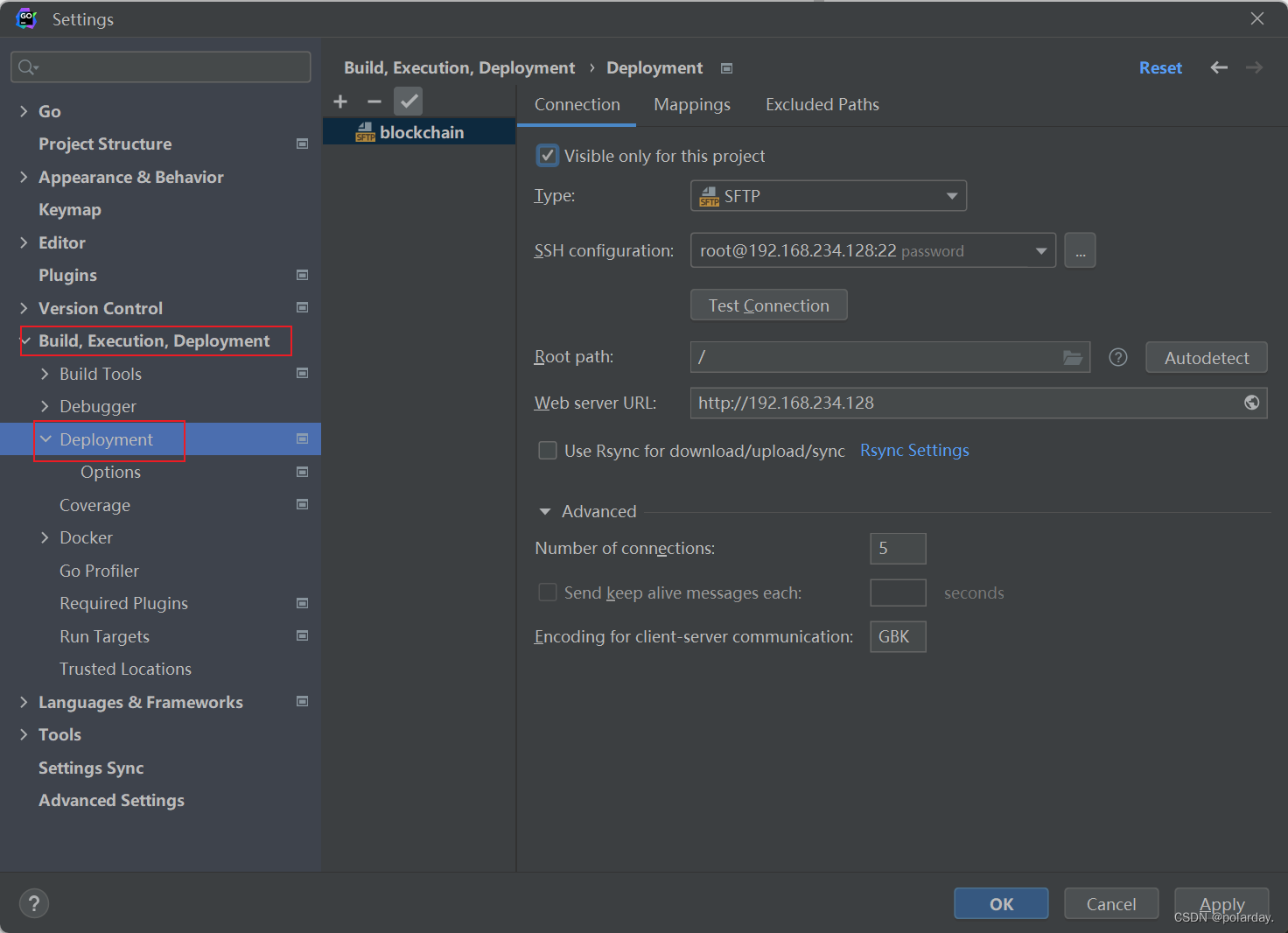This screenshot has height=933, width=1288.
Task: Collapse the Advanced section
Action: (545, 511)
